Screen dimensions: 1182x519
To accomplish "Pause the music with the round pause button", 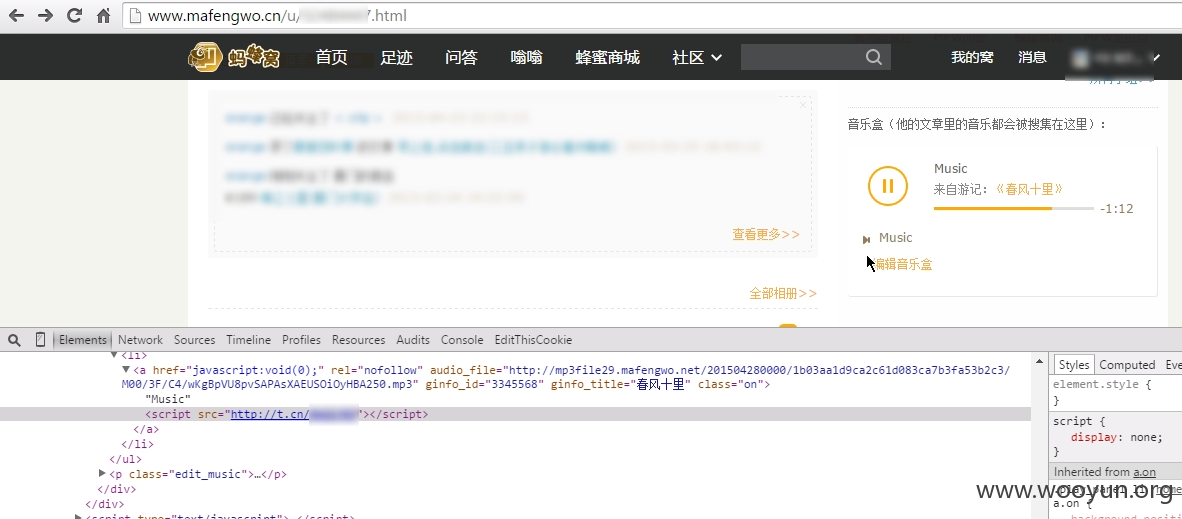I will click(x=887, y=186).
